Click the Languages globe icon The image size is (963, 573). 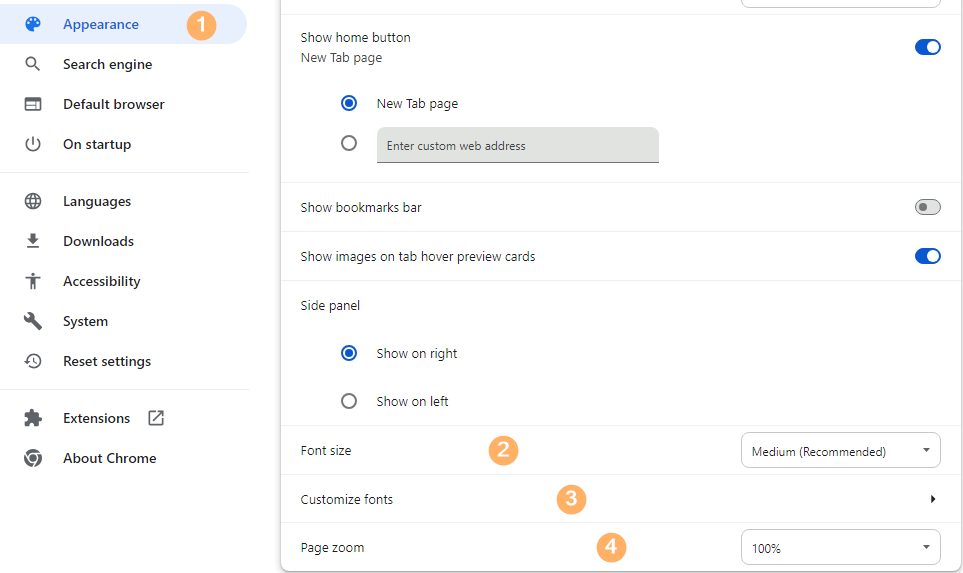33,201
